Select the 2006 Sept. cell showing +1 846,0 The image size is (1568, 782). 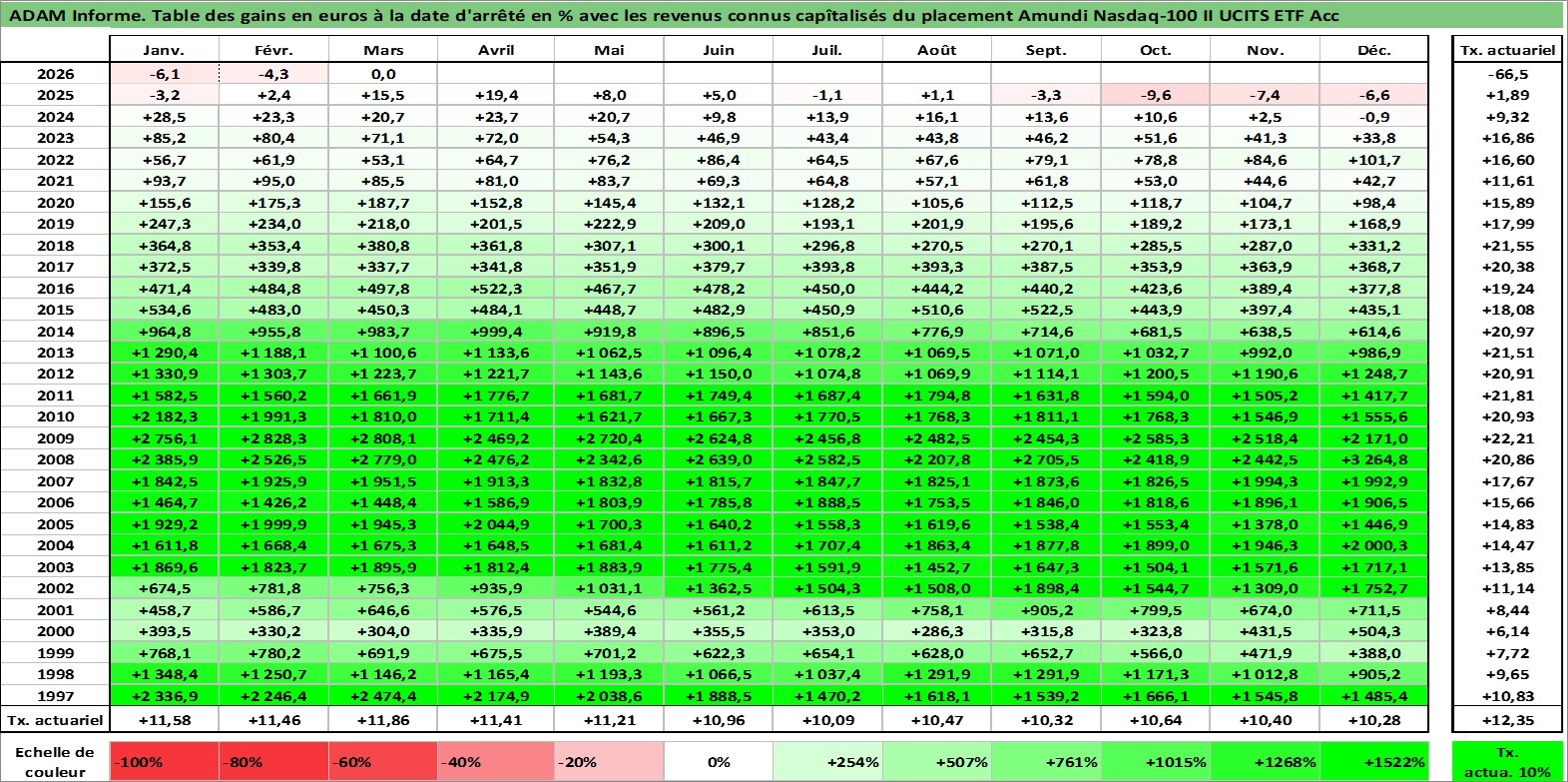pos(1046,502)
